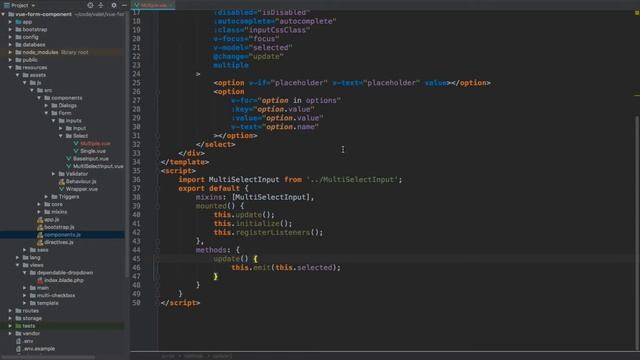Viewport: 640px width, 360px height.
Task: Expand the main folder under views
Action: [x=25, y=288]
